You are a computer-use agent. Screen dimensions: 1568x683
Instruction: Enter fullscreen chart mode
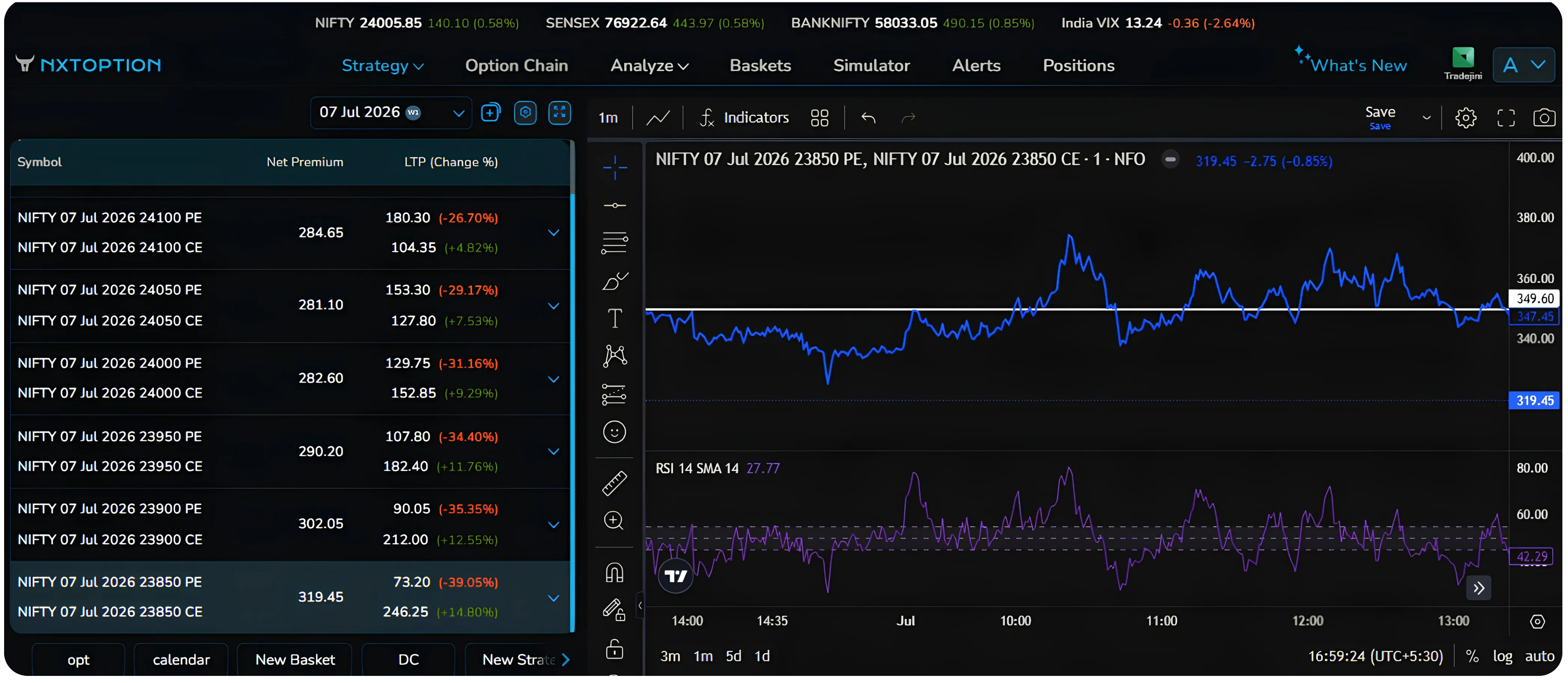pyautogui.click(x=1506, y=118)
